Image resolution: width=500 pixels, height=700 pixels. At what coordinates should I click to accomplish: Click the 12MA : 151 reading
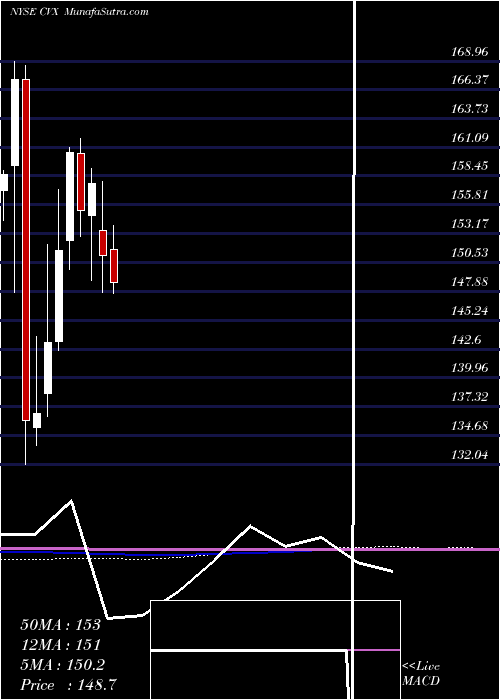[61, 644]
